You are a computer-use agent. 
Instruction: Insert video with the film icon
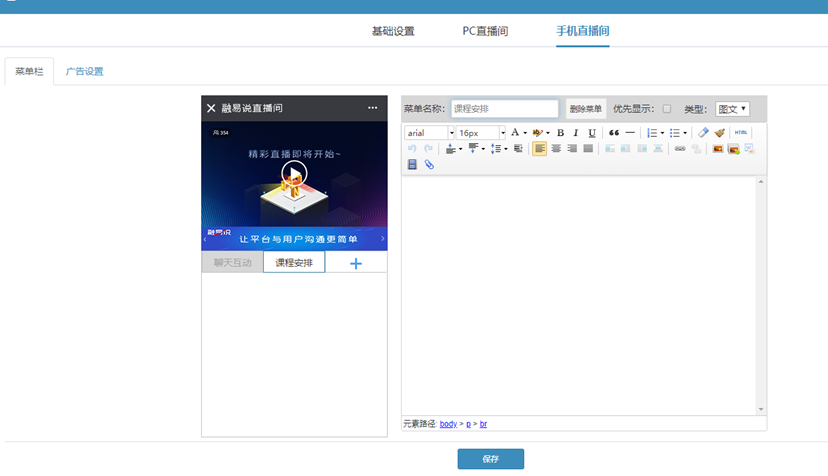pos(412,165)
